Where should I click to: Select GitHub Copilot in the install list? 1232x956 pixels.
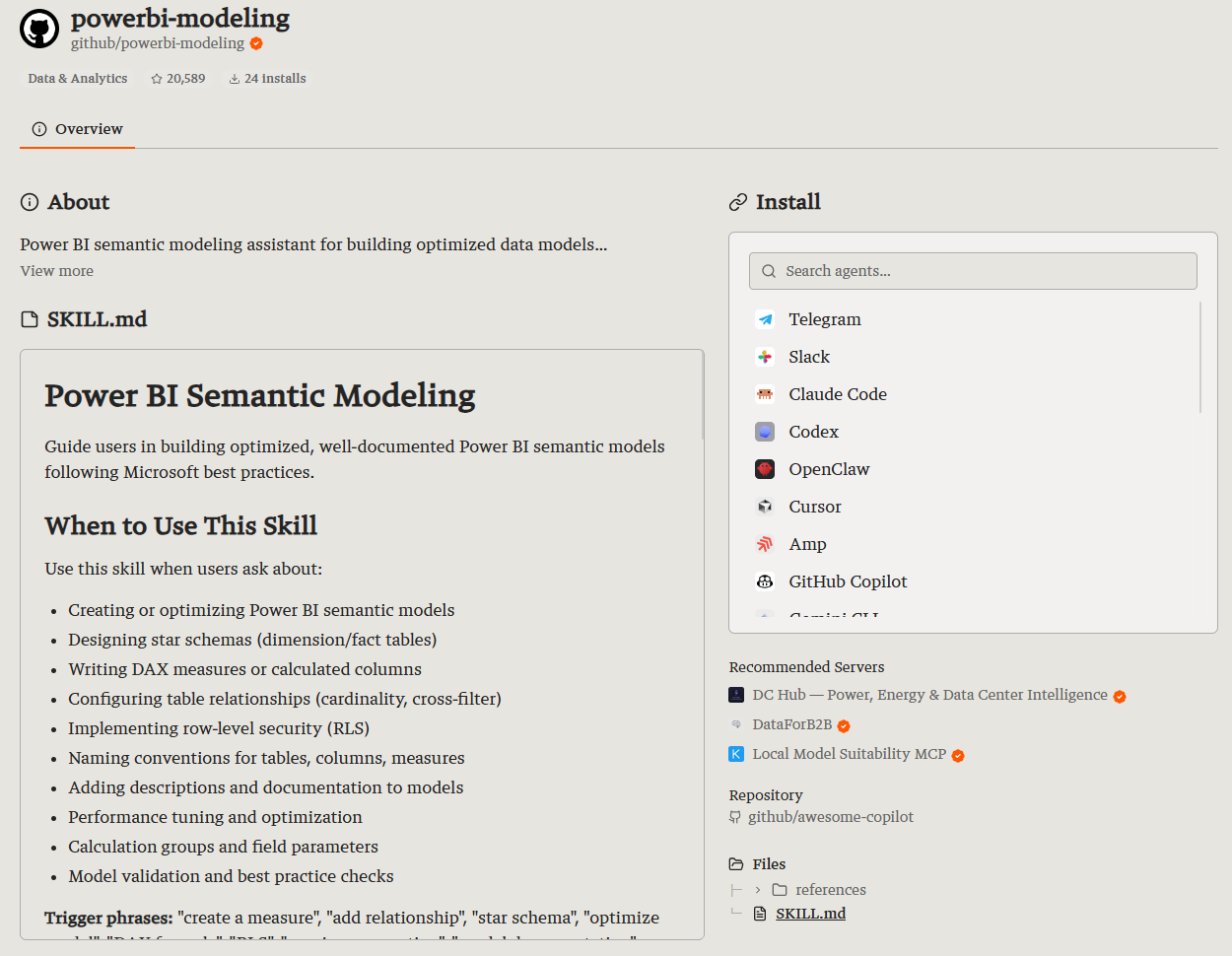974,581
